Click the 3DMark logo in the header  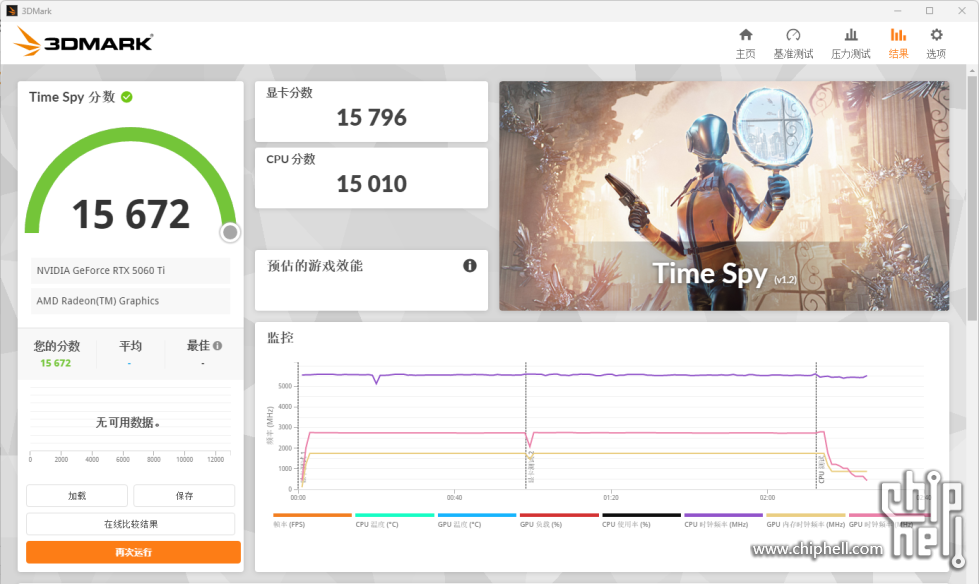pyautogui.click(x=84, y=42)
